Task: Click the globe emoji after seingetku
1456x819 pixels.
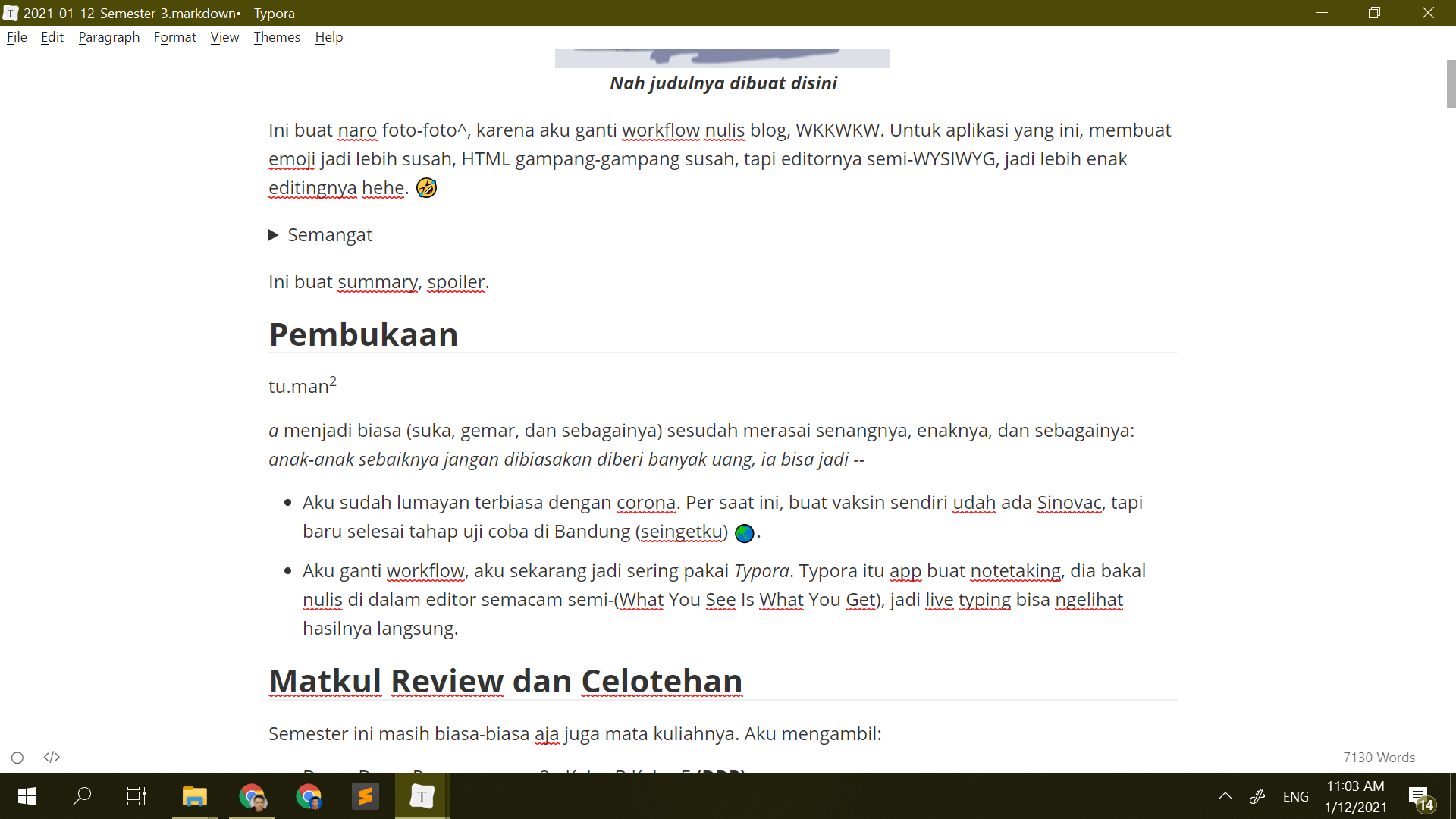Action: (x=745, y=533)
